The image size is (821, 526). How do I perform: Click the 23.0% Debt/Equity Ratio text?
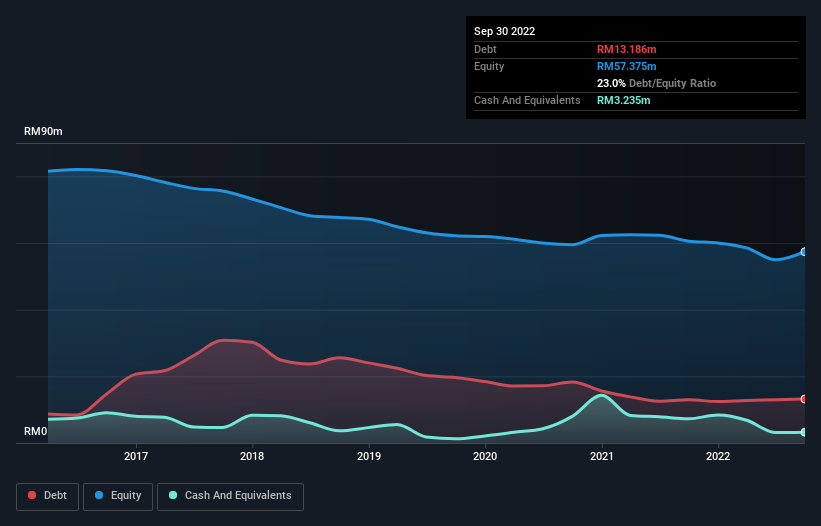point(656,83)
